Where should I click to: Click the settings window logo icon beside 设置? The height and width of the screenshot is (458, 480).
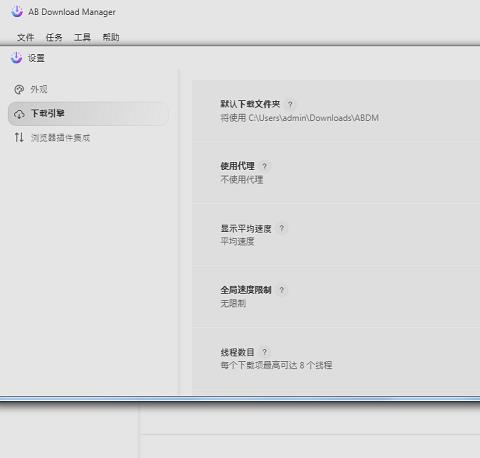tap(16, 58)
